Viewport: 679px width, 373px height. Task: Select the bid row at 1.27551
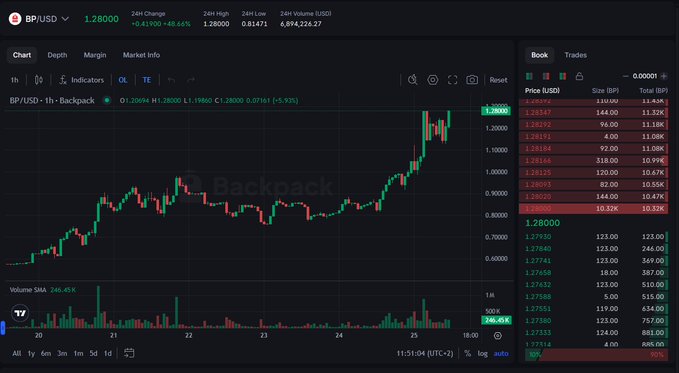(x=594, y=309)
